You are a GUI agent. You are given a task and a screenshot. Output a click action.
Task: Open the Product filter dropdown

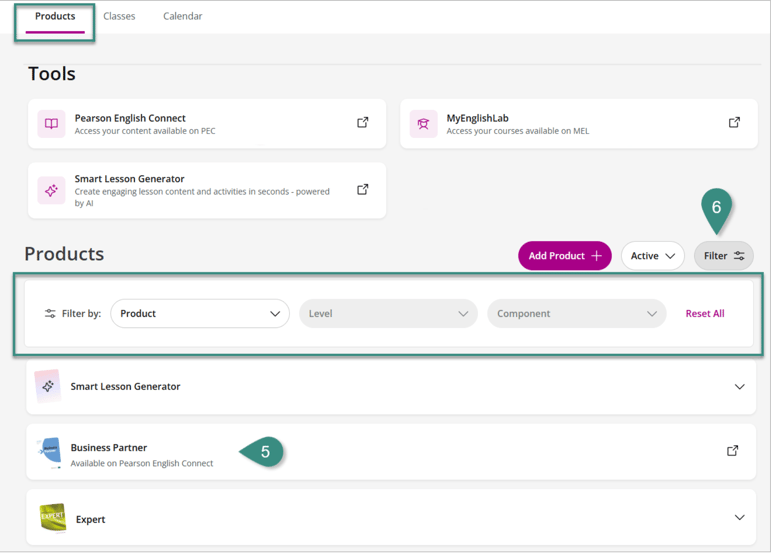pyautogui.click(x=200, y=314)
